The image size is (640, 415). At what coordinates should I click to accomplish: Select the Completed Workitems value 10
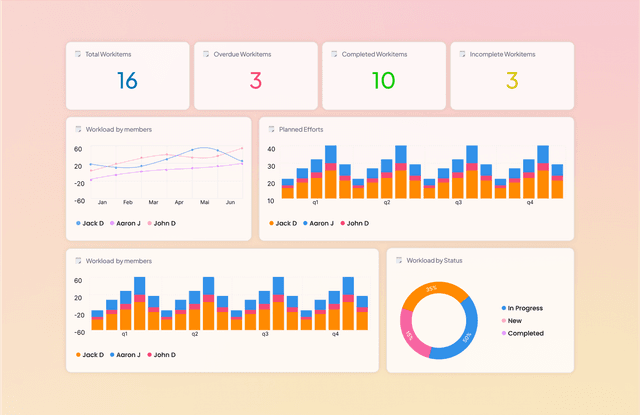pos(383,81)
